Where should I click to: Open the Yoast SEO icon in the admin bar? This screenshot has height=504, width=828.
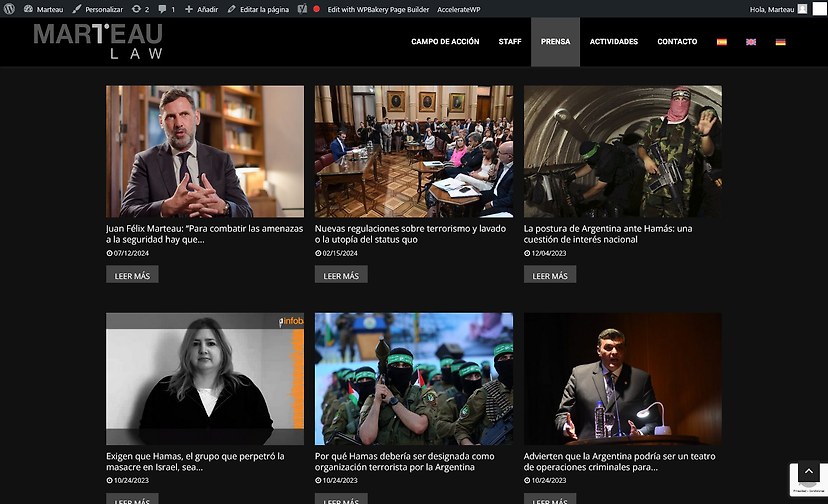pos(302,9)
